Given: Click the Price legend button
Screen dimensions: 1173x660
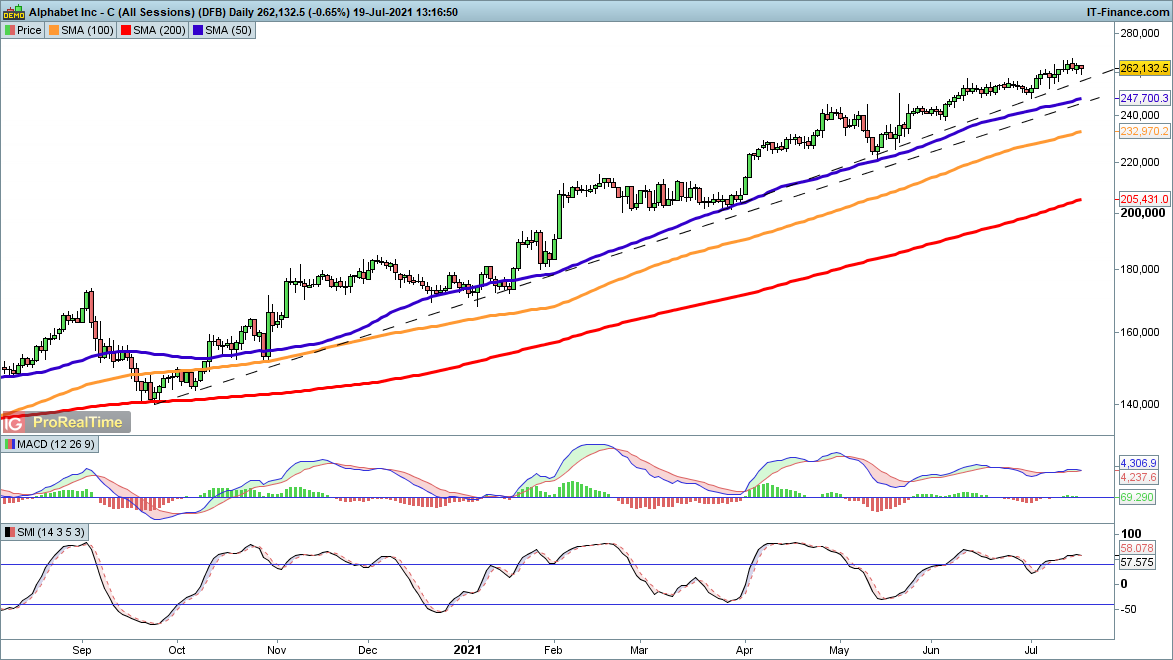Looking at the screenshot, I should click(23, 31).
